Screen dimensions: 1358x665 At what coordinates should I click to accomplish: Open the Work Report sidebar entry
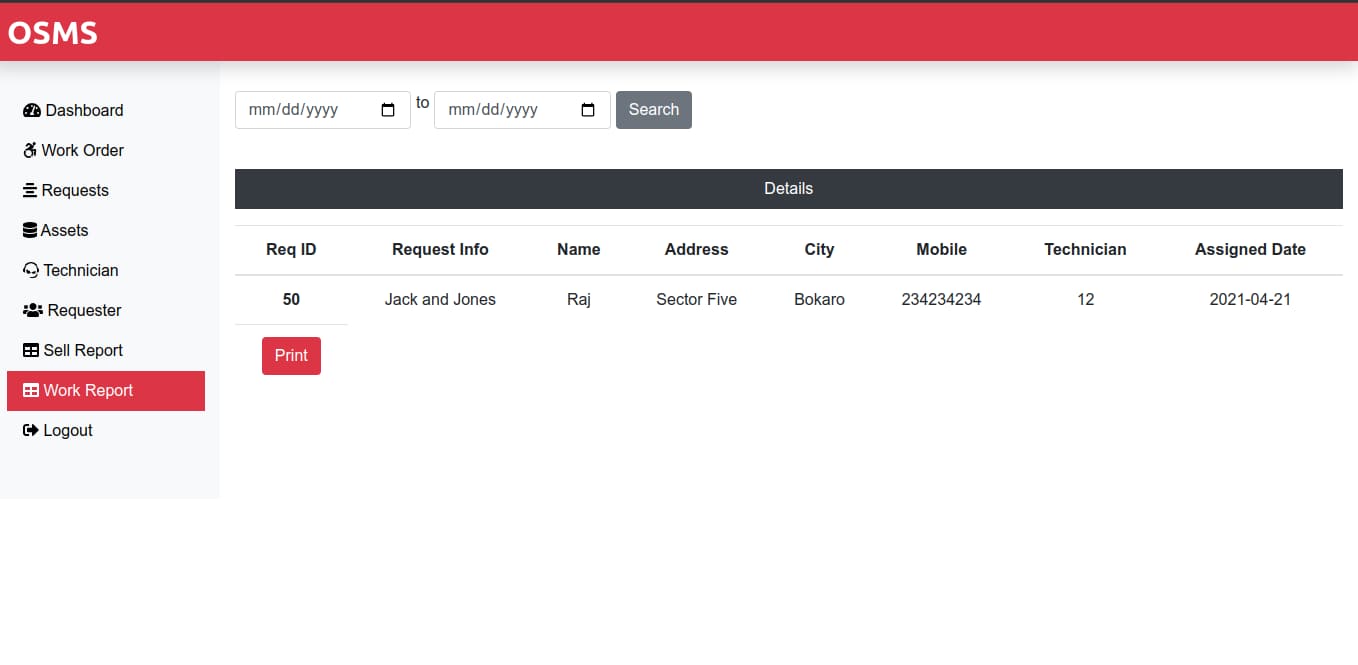tap(88, 390)
